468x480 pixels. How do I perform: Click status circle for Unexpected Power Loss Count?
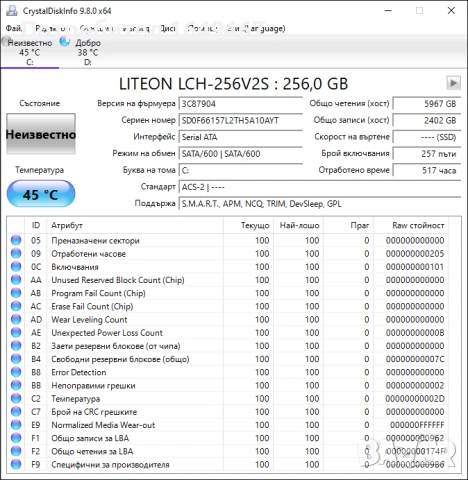(16, 333)
